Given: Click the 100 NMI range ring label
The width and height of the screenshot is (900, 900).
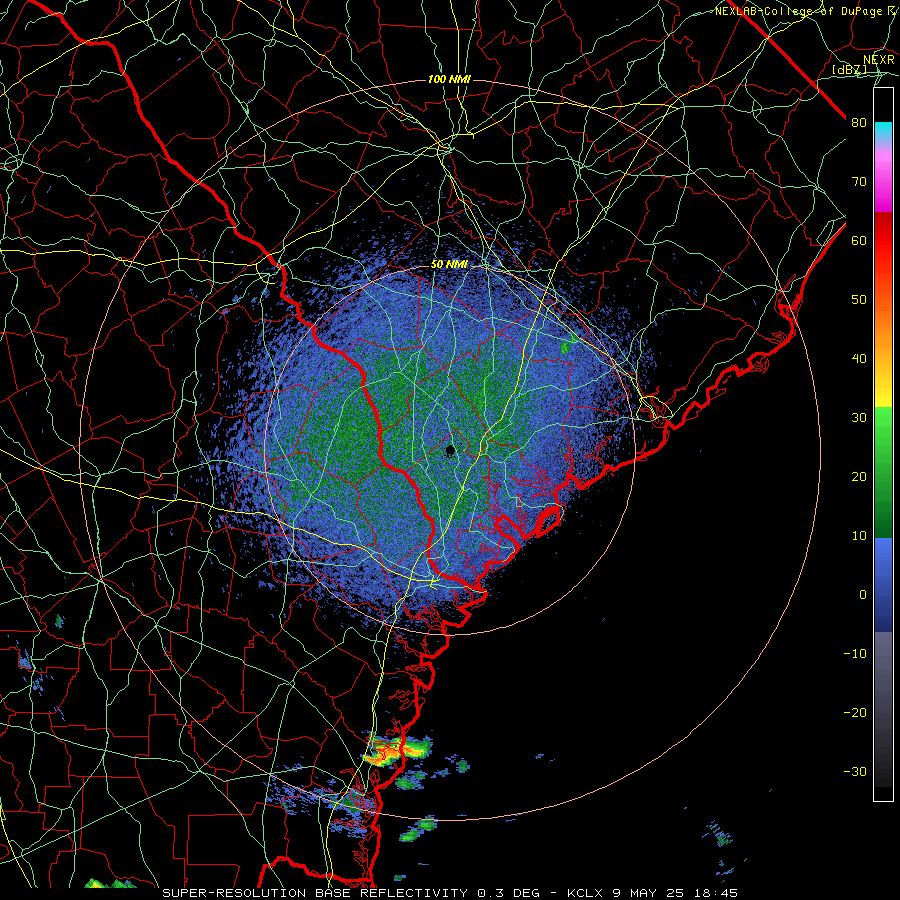Looking at the screenshot, I should click(449, 79).
